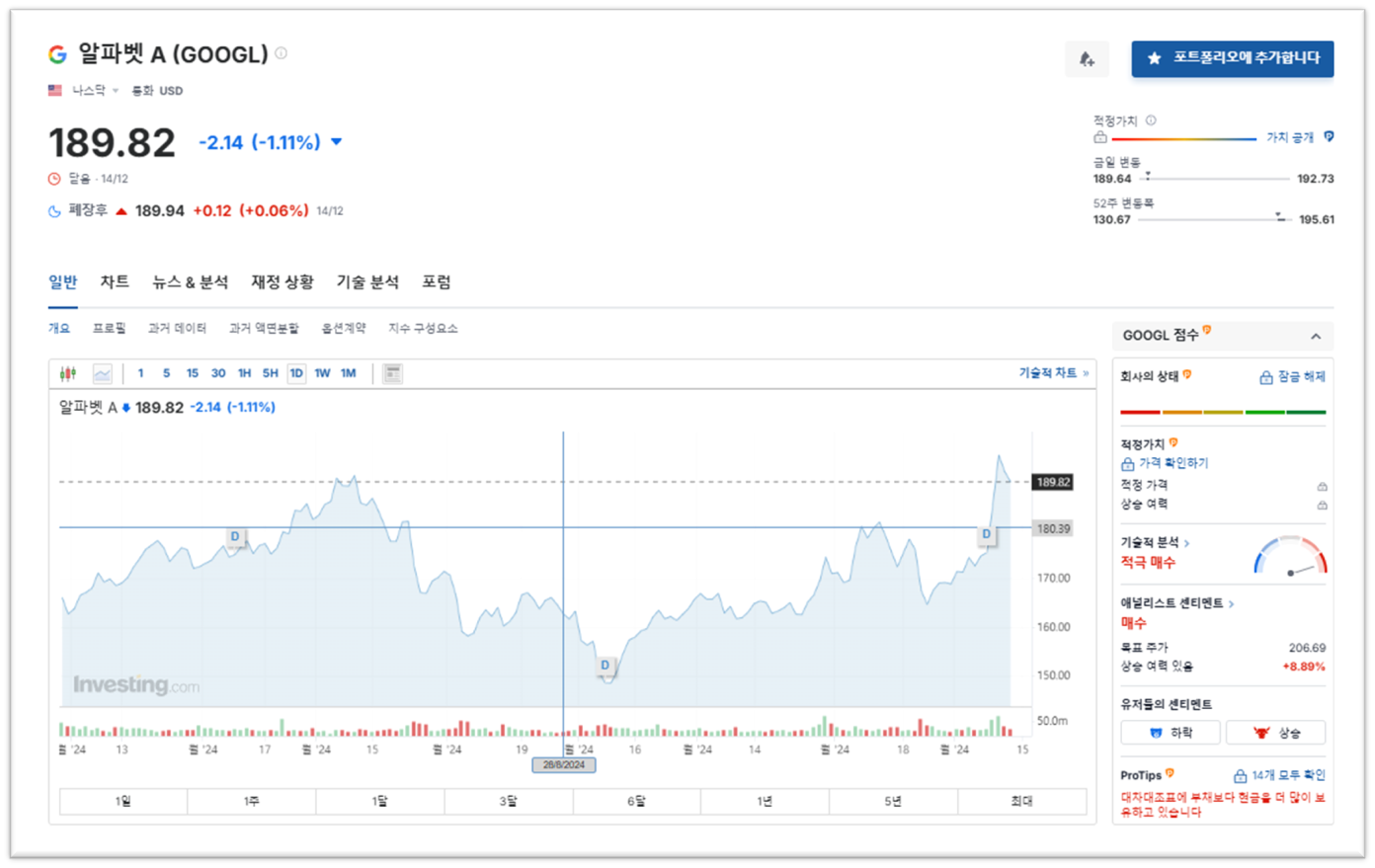Viewport: 1375px width, 868px height.
Task: Select the 15 minute chart interval
Action: click(193, 373)
